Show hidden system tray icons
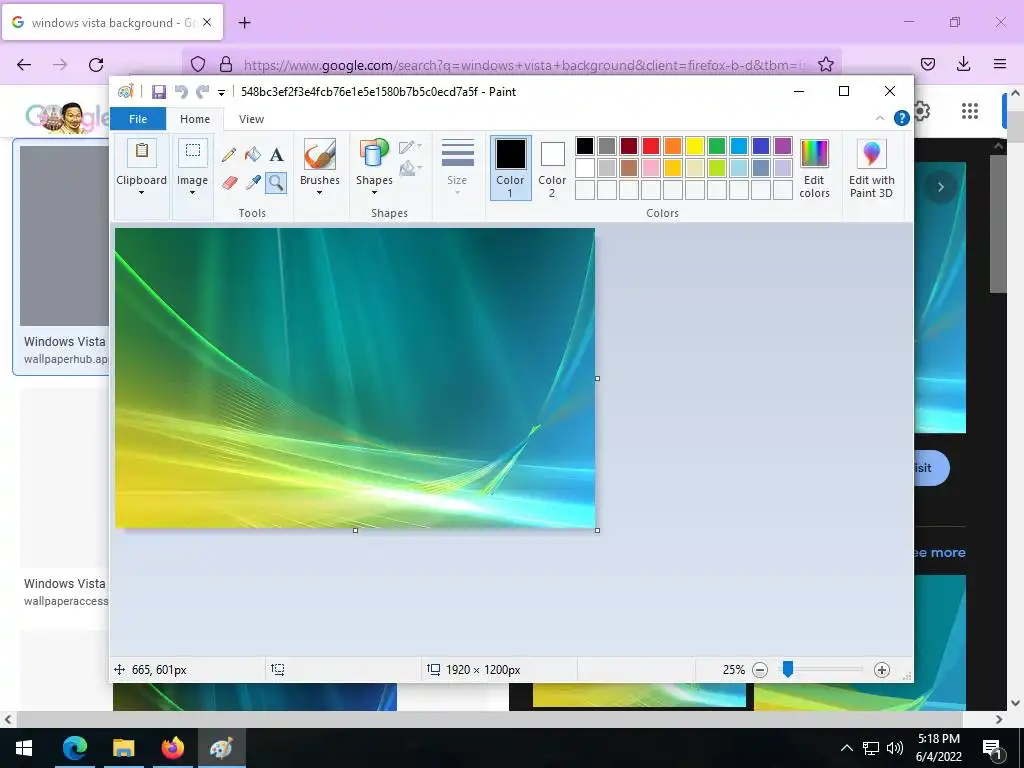 pyautogui.click(x=846, y=748)
